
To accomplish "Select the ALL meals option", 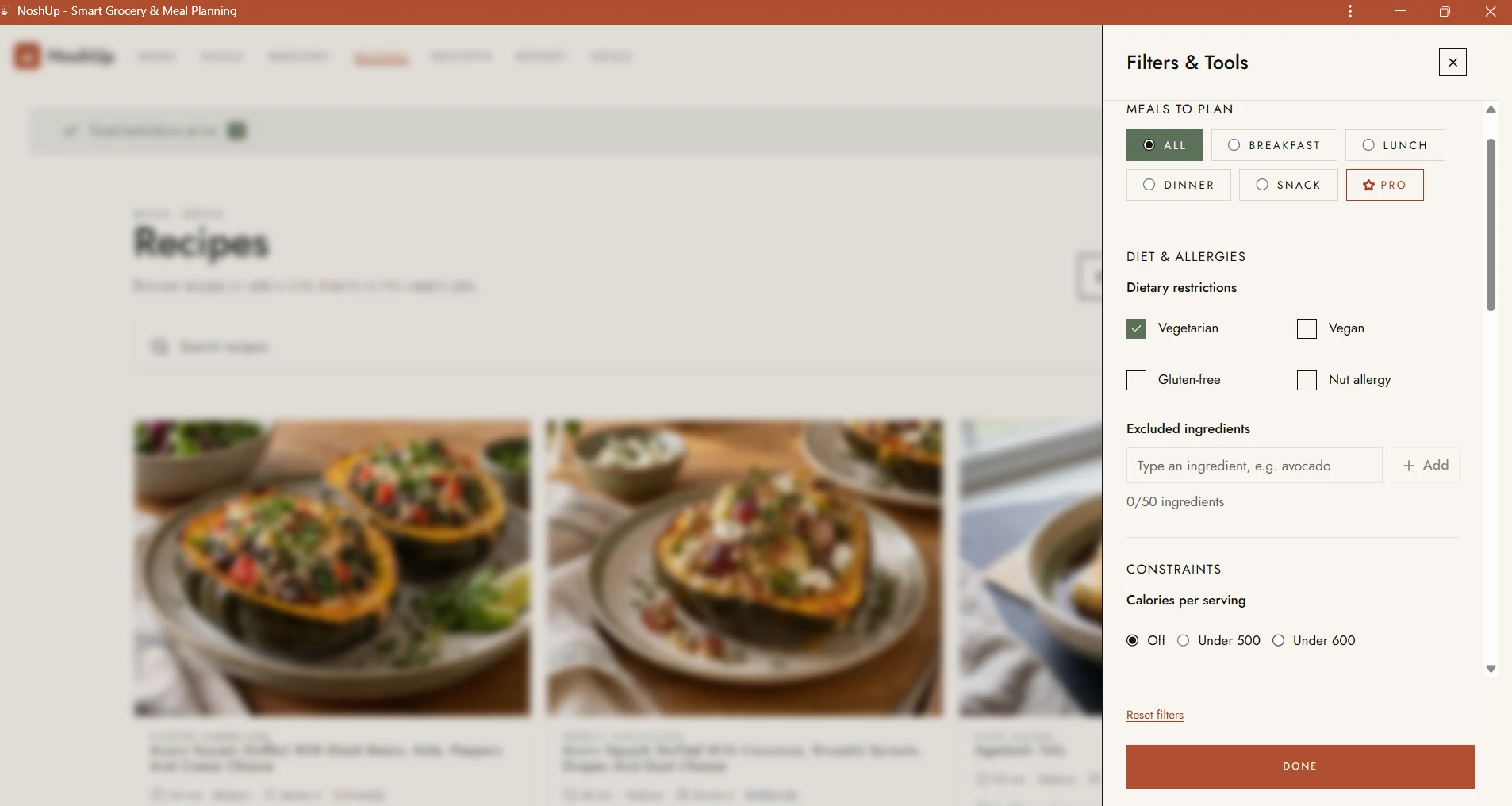I will coord(1165,145).
